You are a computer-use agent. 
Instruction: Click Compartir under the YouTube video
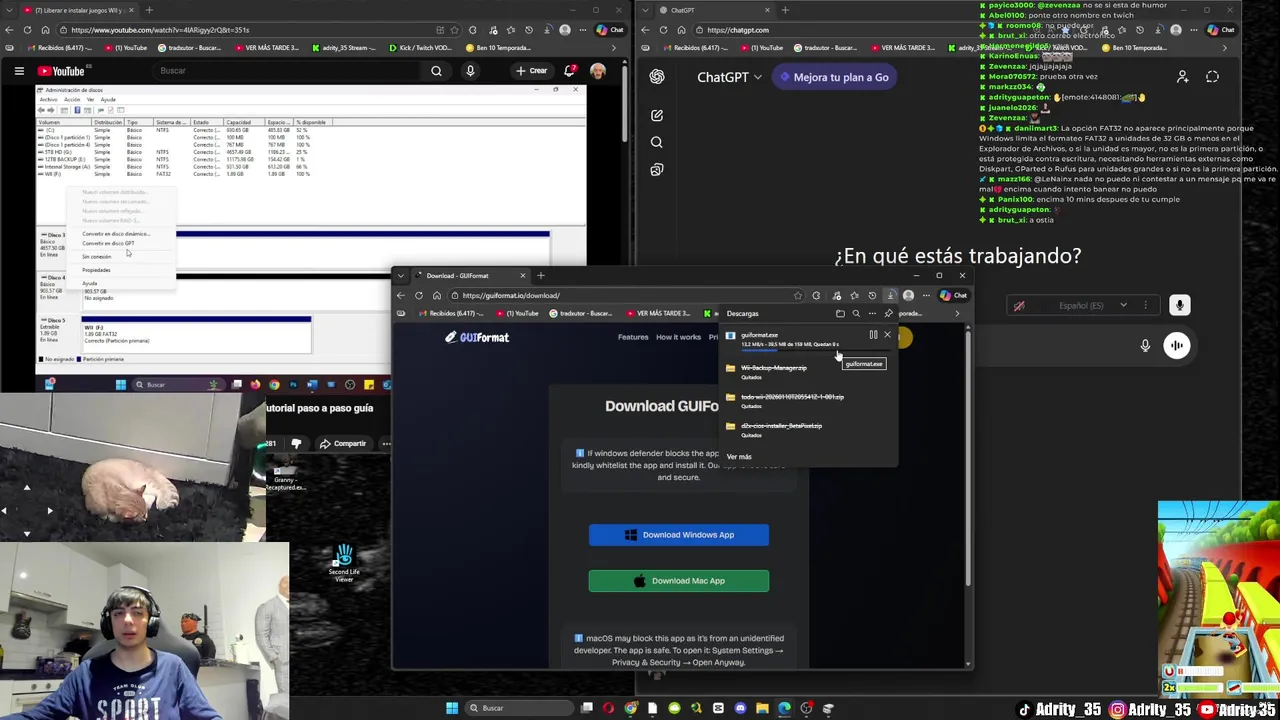[x=342, y=444]
